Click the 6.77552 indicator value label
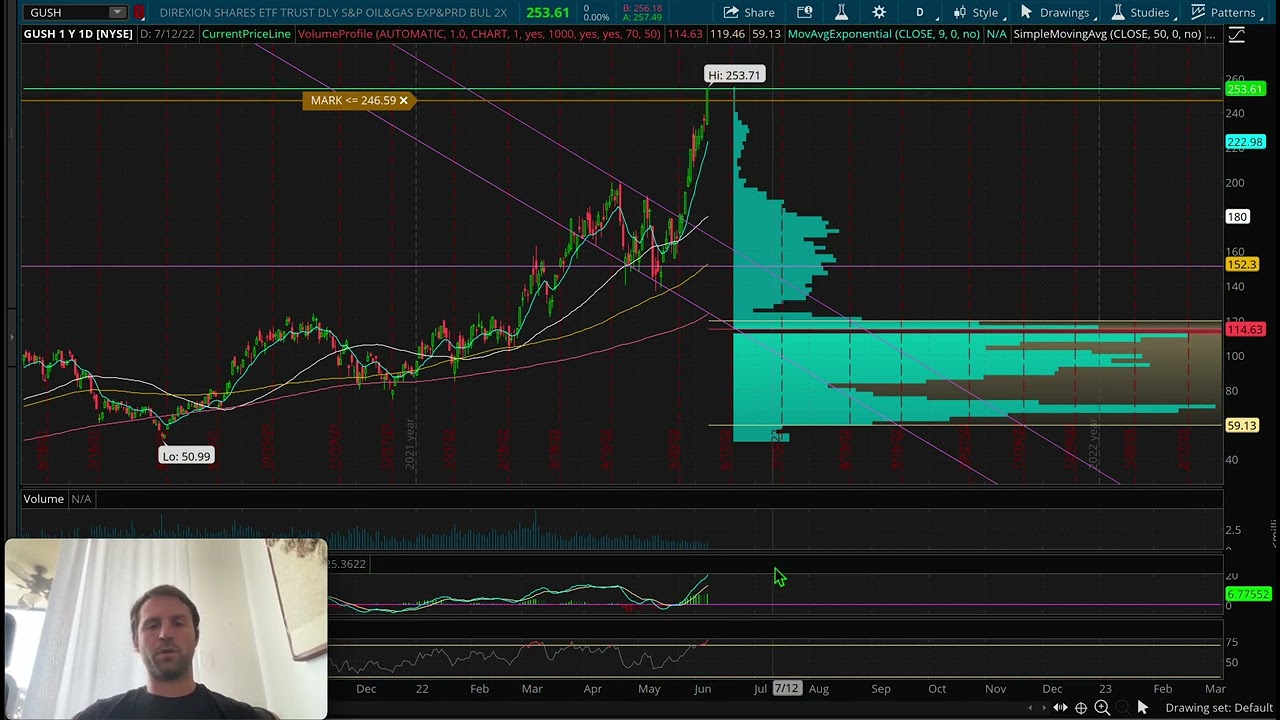This screenshot has width=1280, height=720. tap(1248, 594)
